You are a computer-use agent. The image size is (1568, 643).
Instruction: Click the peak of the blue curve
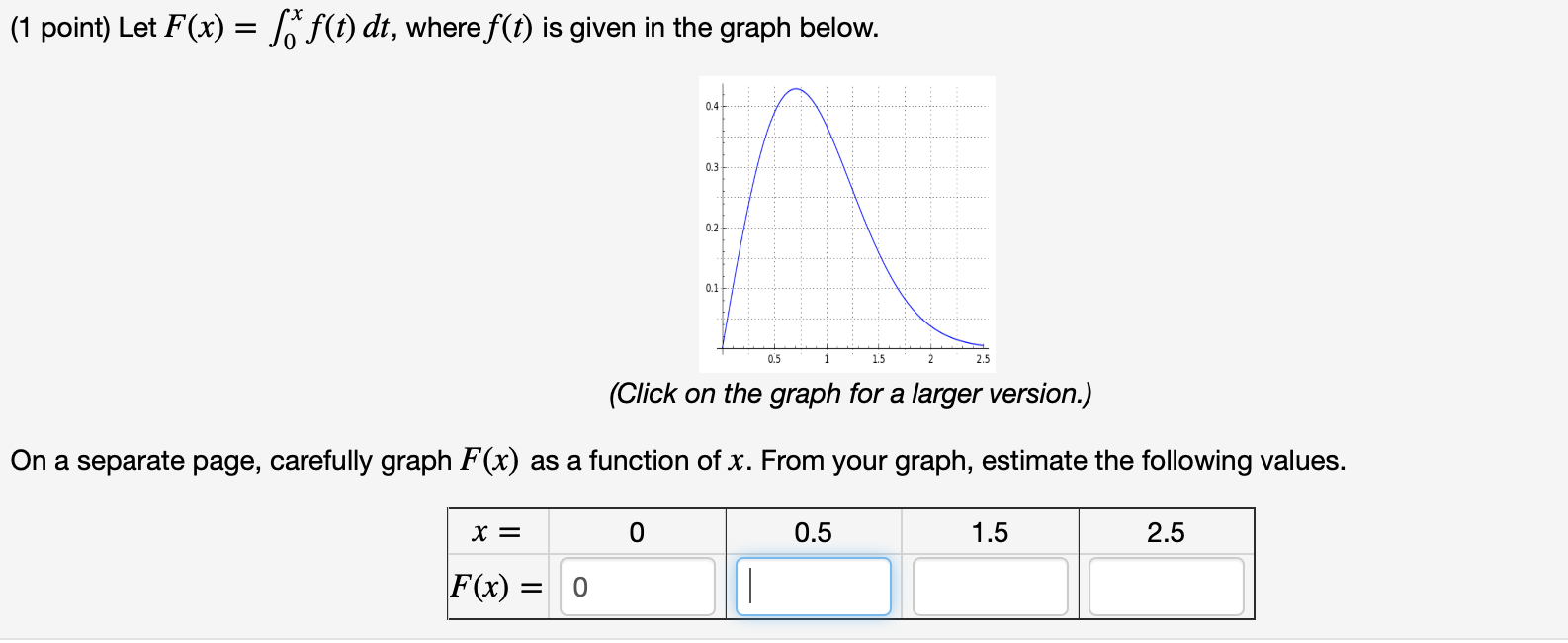coord(797,89)
